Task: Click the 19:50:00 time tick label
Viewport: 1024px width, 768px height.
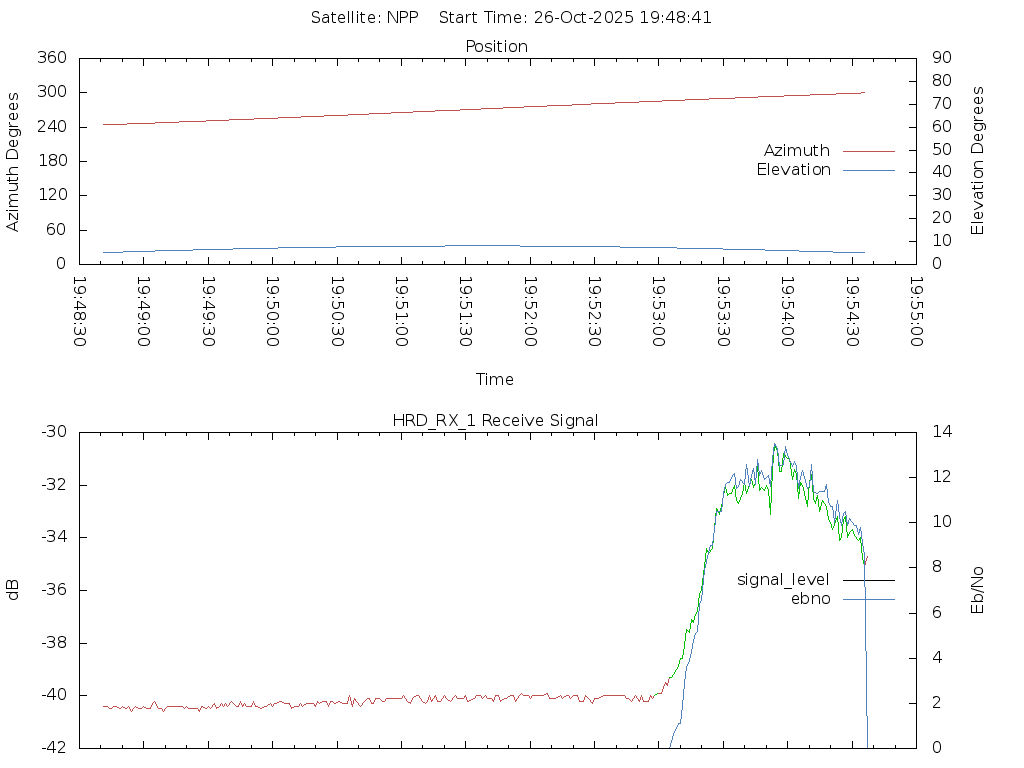Action: (x=272, y=312)
